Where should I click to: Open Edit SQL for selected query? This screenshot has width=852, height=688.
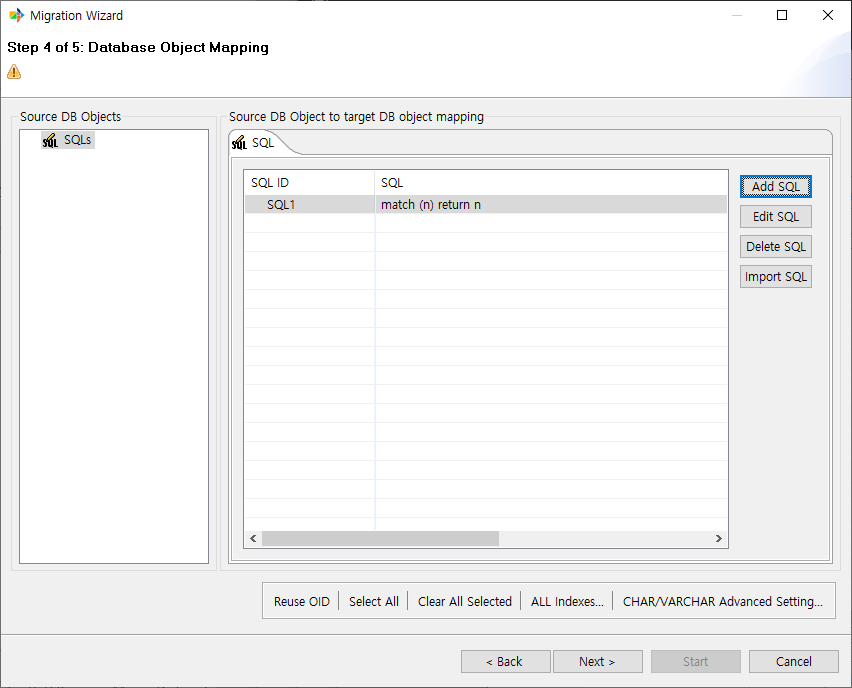775,217
